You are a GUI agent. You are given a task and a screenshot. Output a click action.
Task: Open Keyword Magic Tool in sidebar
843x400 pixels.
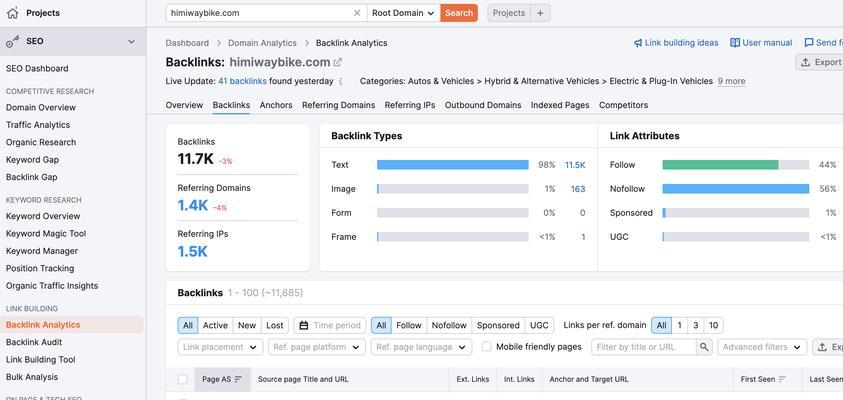point(46,234)
